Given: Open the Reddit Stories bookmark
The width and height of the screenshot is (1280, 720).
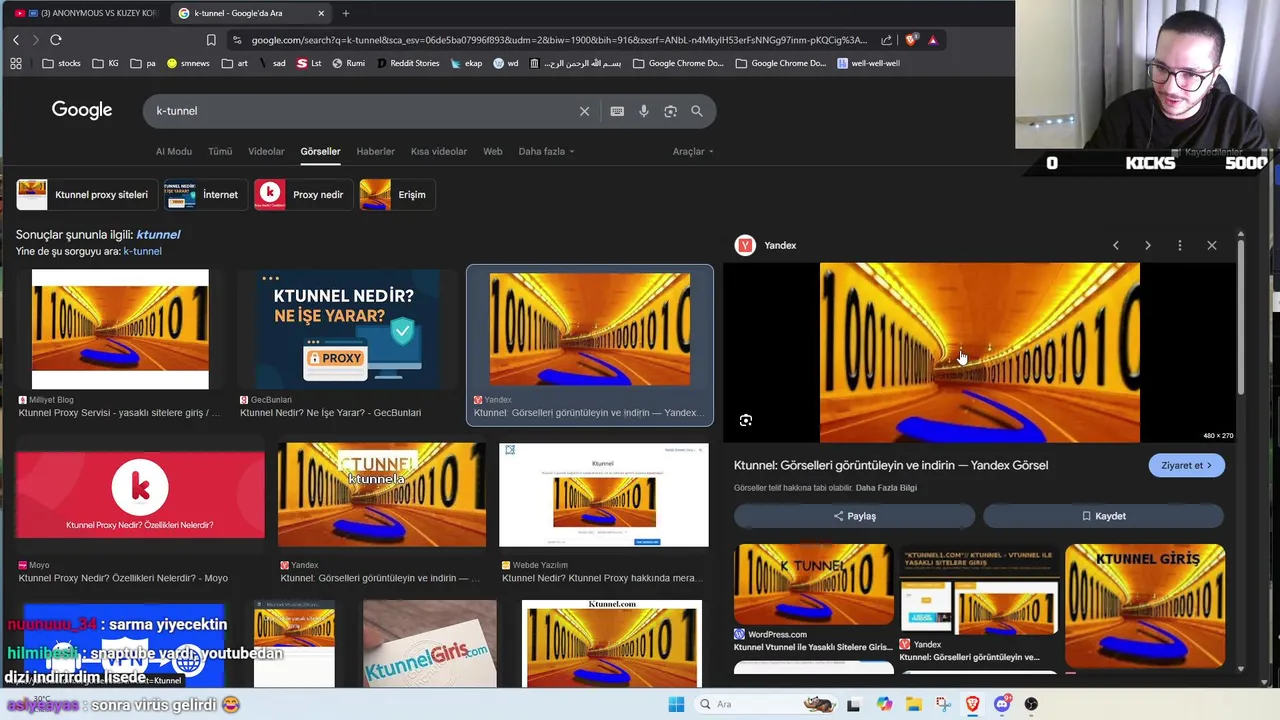Looking at the screenshot, I should tap(408, 63).
